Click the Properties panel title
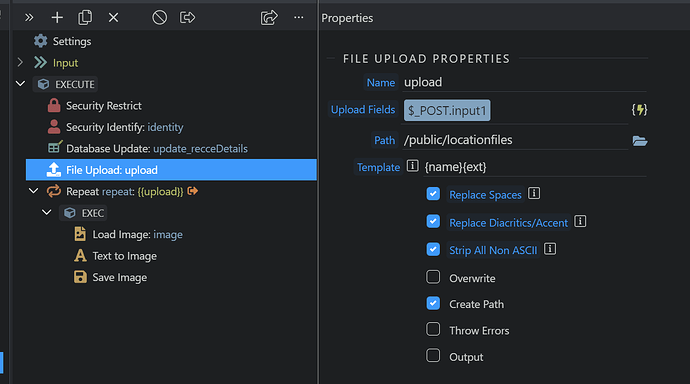Screen dimensions: 690x384 pos(347,18)
